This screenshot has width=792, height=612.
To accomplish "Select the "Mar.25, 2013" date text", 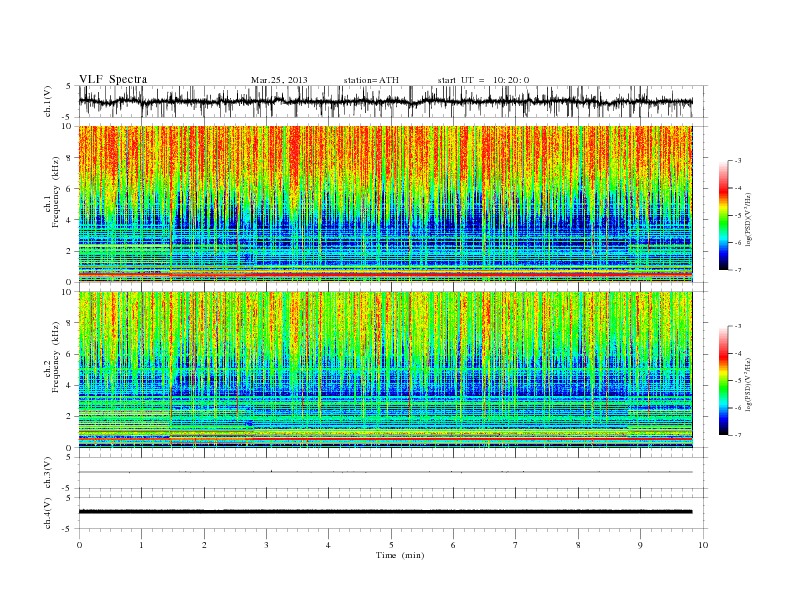I will [x=279, y=80].
